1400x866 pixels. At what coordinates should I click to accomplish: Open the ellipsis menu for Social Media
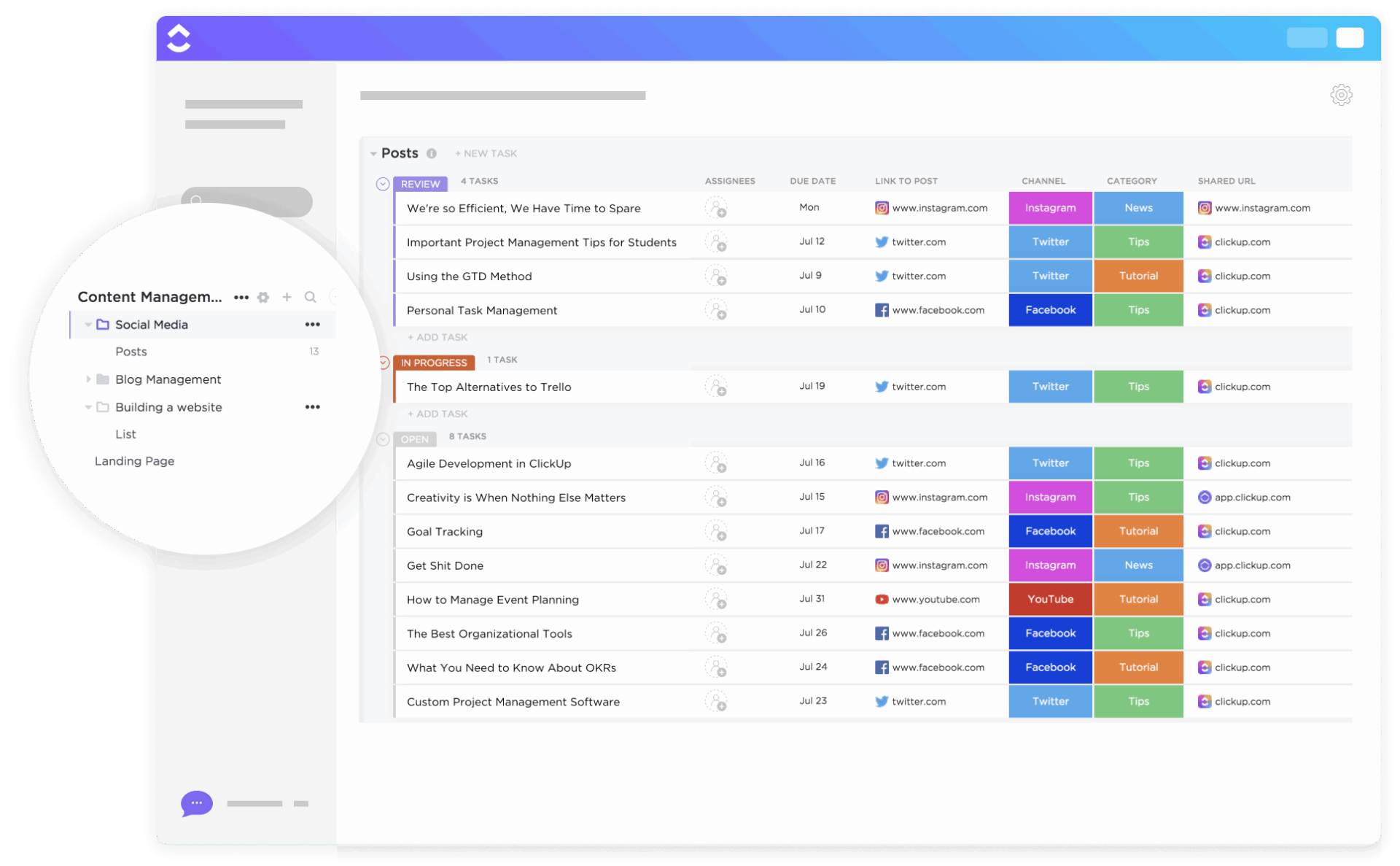tap(313, 324)
